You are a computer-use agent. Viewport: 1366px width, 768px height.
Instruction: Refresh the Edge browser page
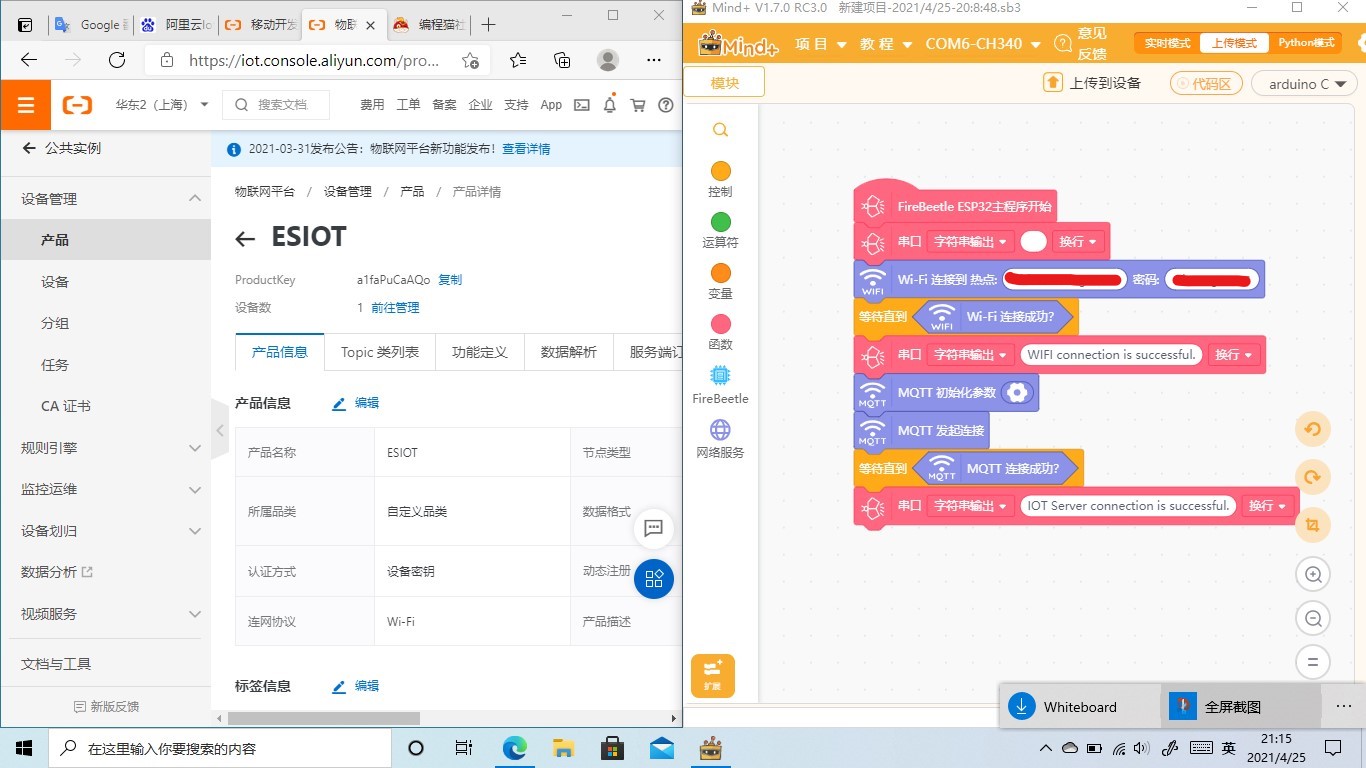[x=116, y=60]
